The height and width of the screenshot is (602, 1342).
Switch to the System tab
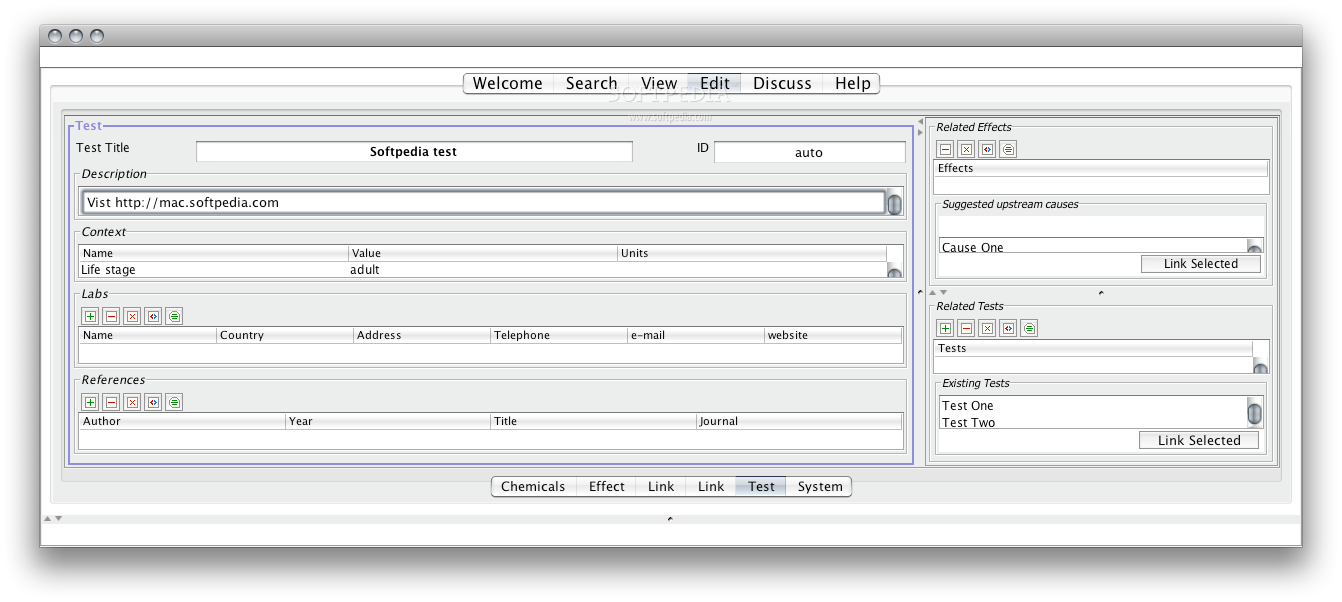pos(820,486)
